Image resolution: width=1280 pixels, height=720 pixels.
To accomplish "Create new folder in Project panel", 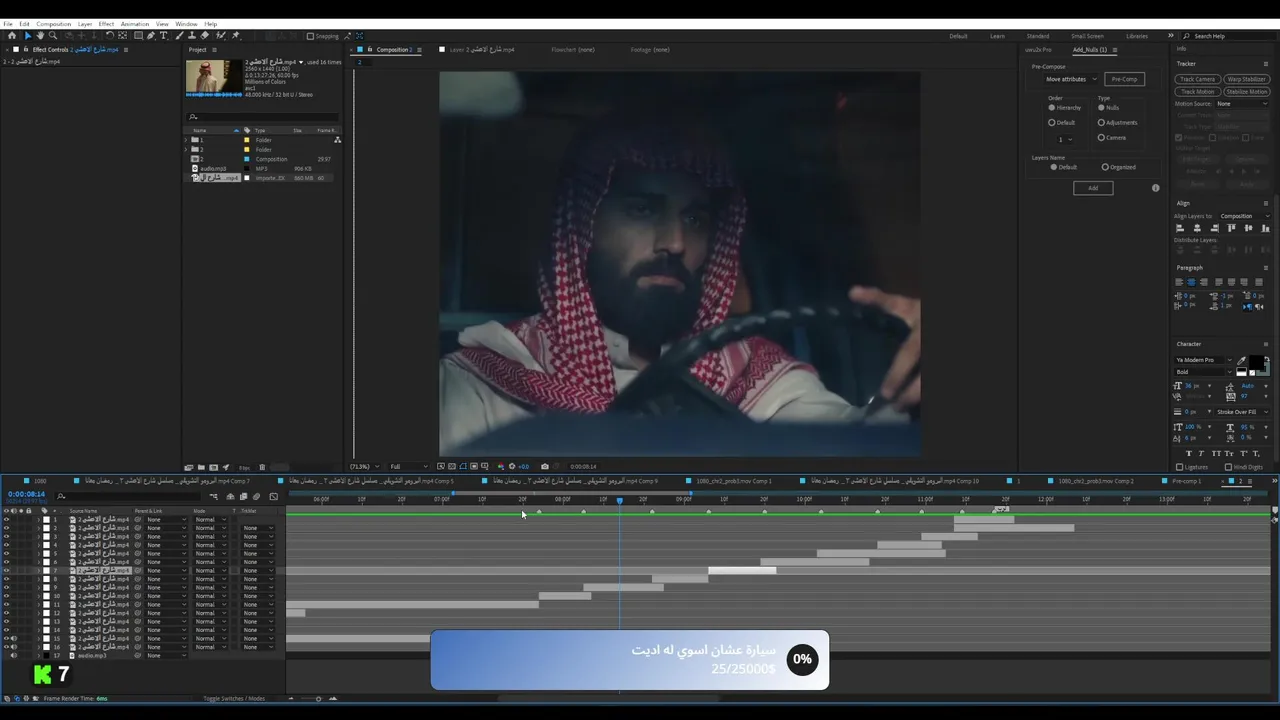I will coord(201,467).
